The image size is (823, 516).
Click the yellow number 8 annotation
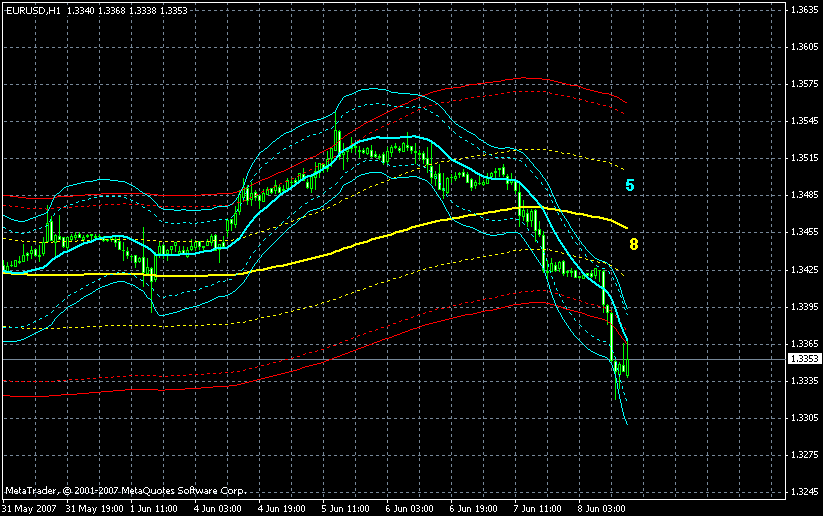pyautogui.click(x=634, y=244)
